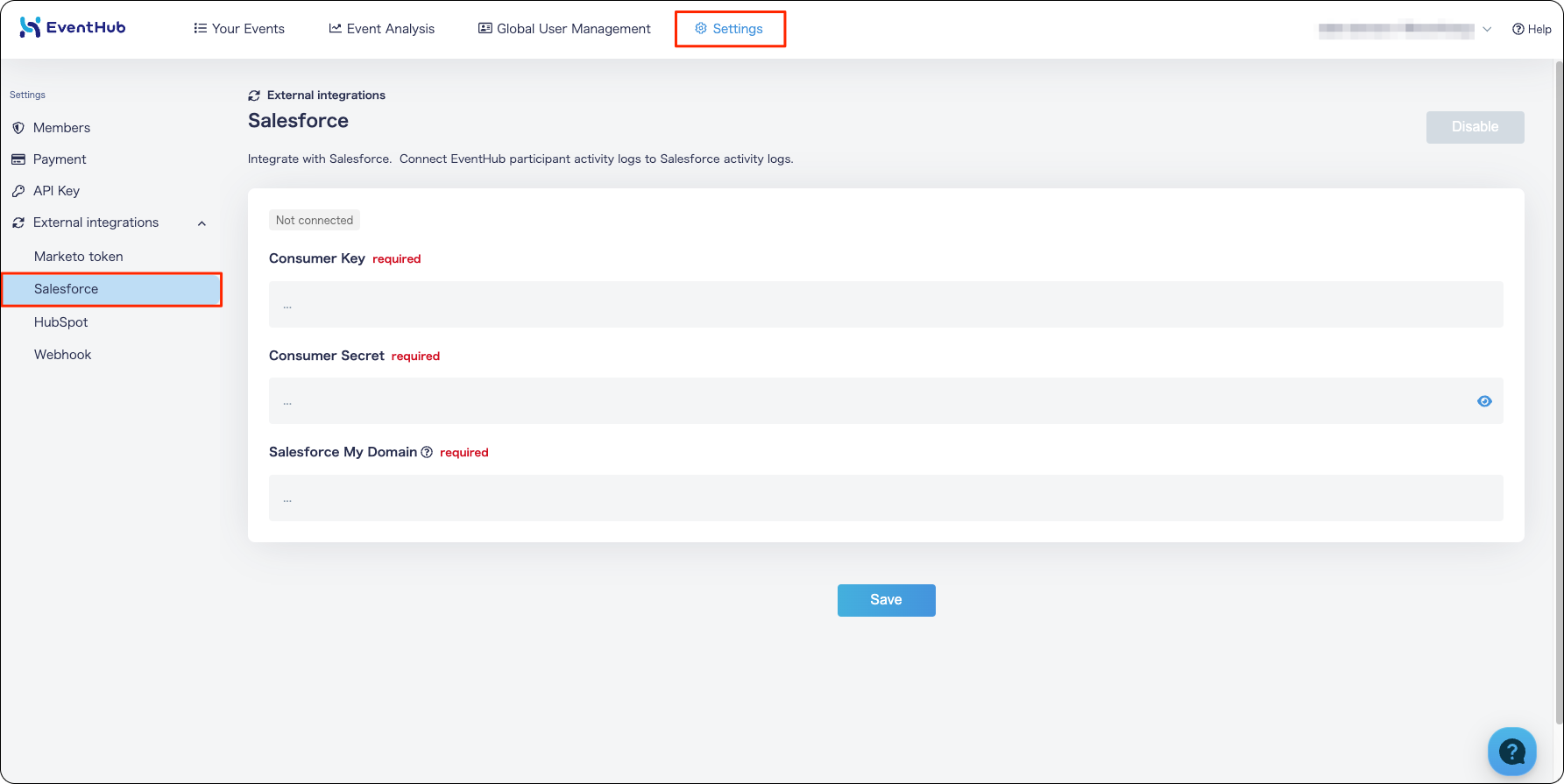The image size is (1564, 784).
Task: Open the Help link
Action: (1532, 29)
